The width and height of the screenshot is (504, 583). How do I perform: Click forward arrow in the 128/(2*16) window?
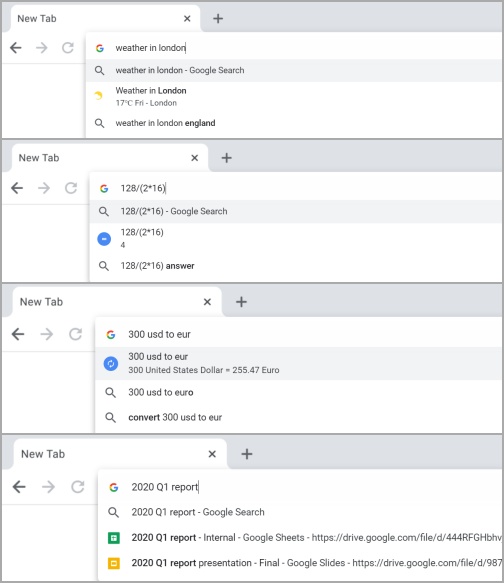click(44, 188)
